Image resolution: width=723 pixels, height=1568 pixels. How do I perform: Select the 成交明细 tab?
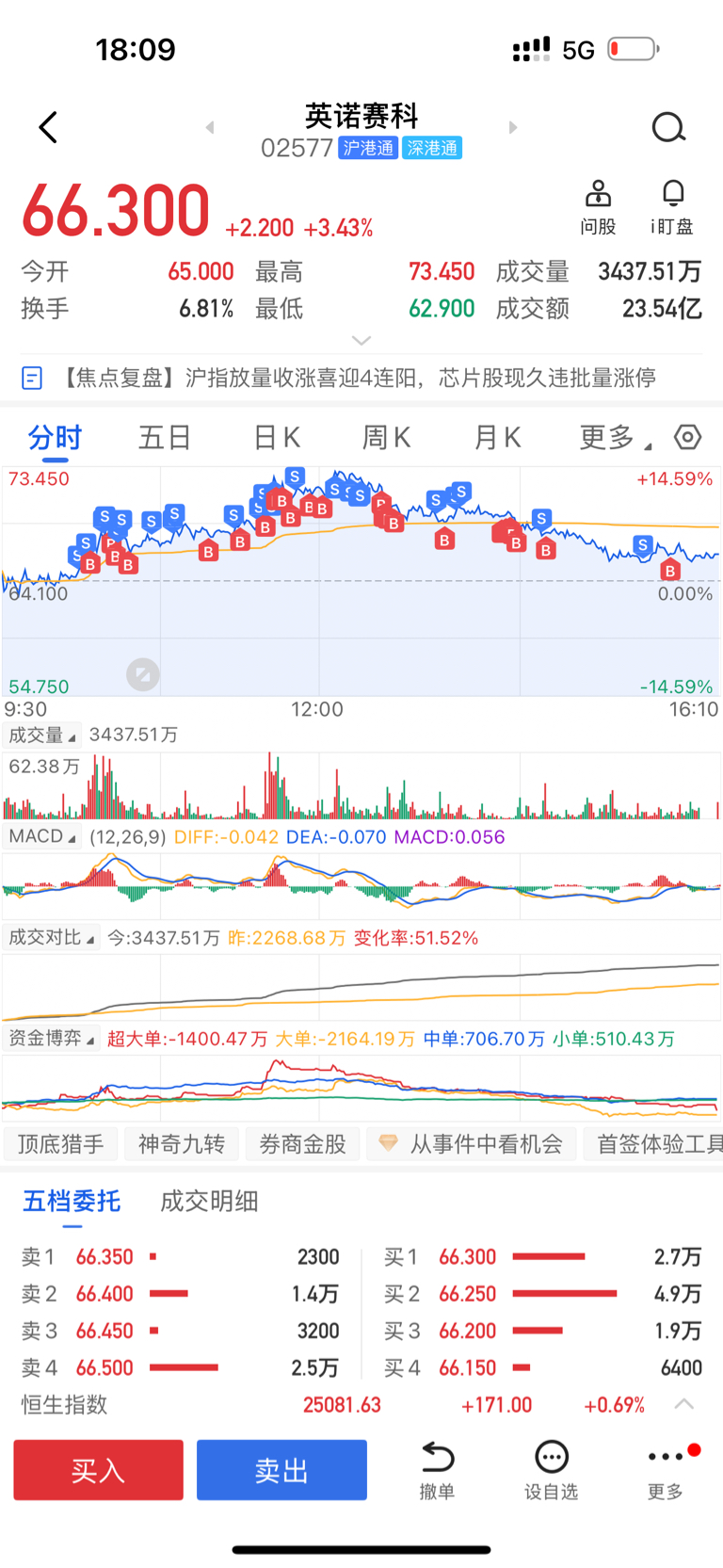pyautogui.click(x=209, y=1201)
